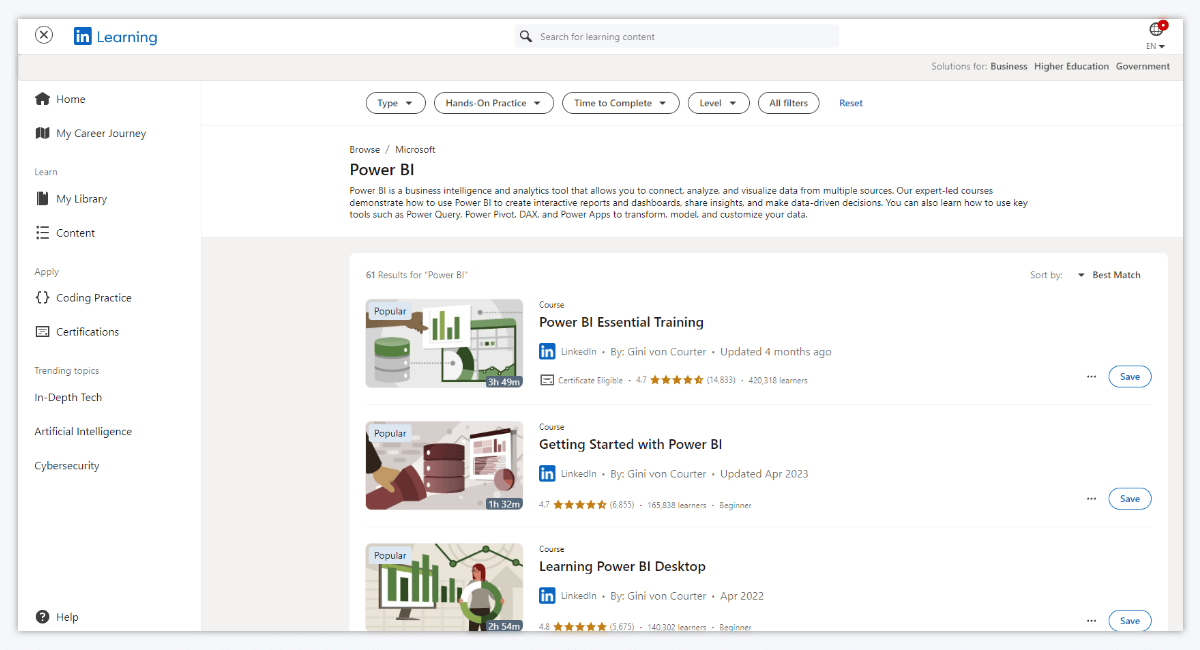Expand the Hands-On Practice filter dropdown
This screenshot has height=650, width=1200.
(493, 103)
